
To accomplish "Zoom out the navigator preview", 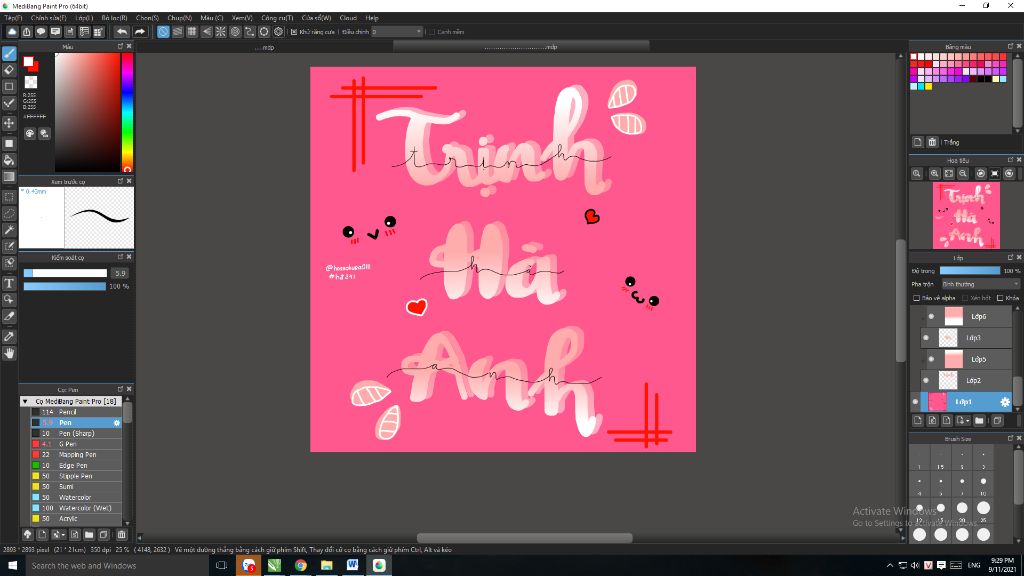I will click(x=963, y=174).
